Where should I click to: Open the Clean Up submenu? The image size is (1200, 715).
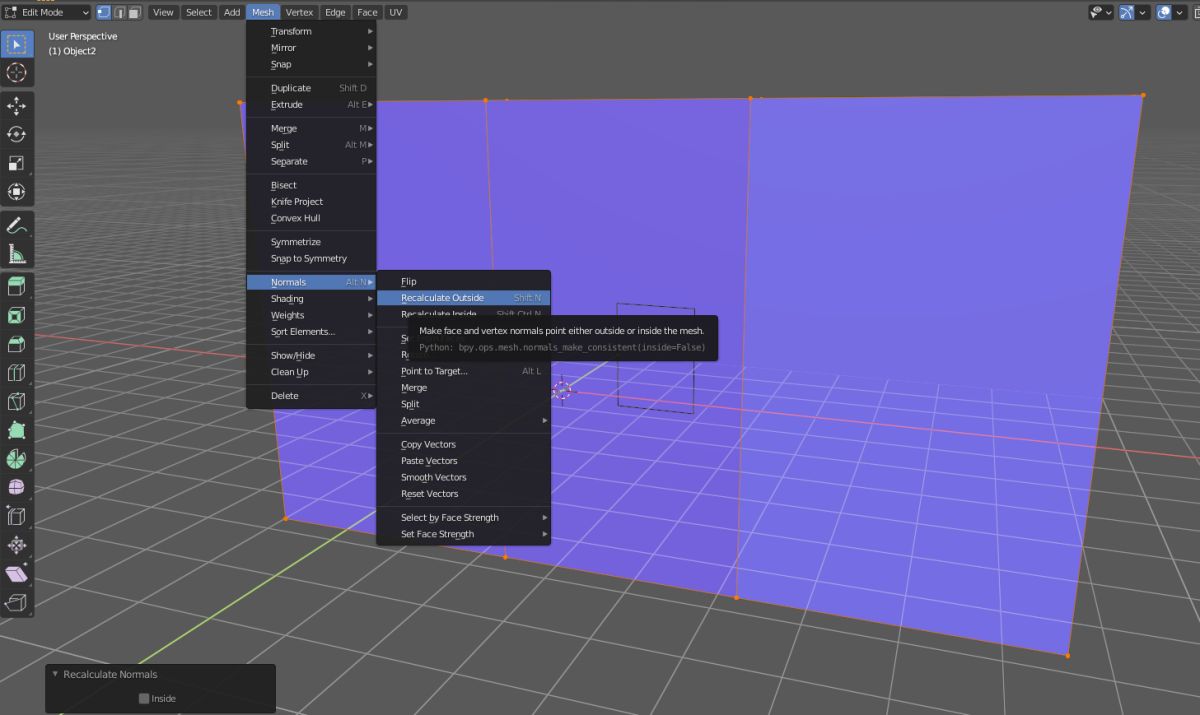[x=311, y=371]
